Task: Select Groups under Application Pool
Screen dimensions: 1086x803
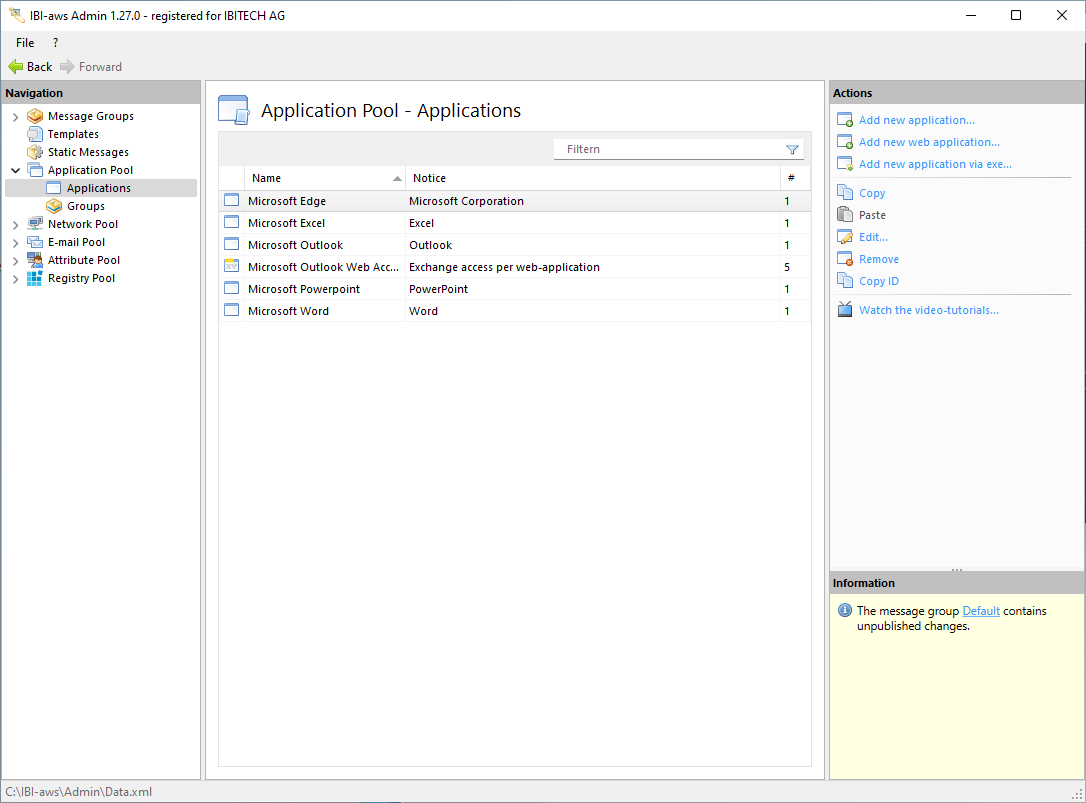Action: [85, 206]
